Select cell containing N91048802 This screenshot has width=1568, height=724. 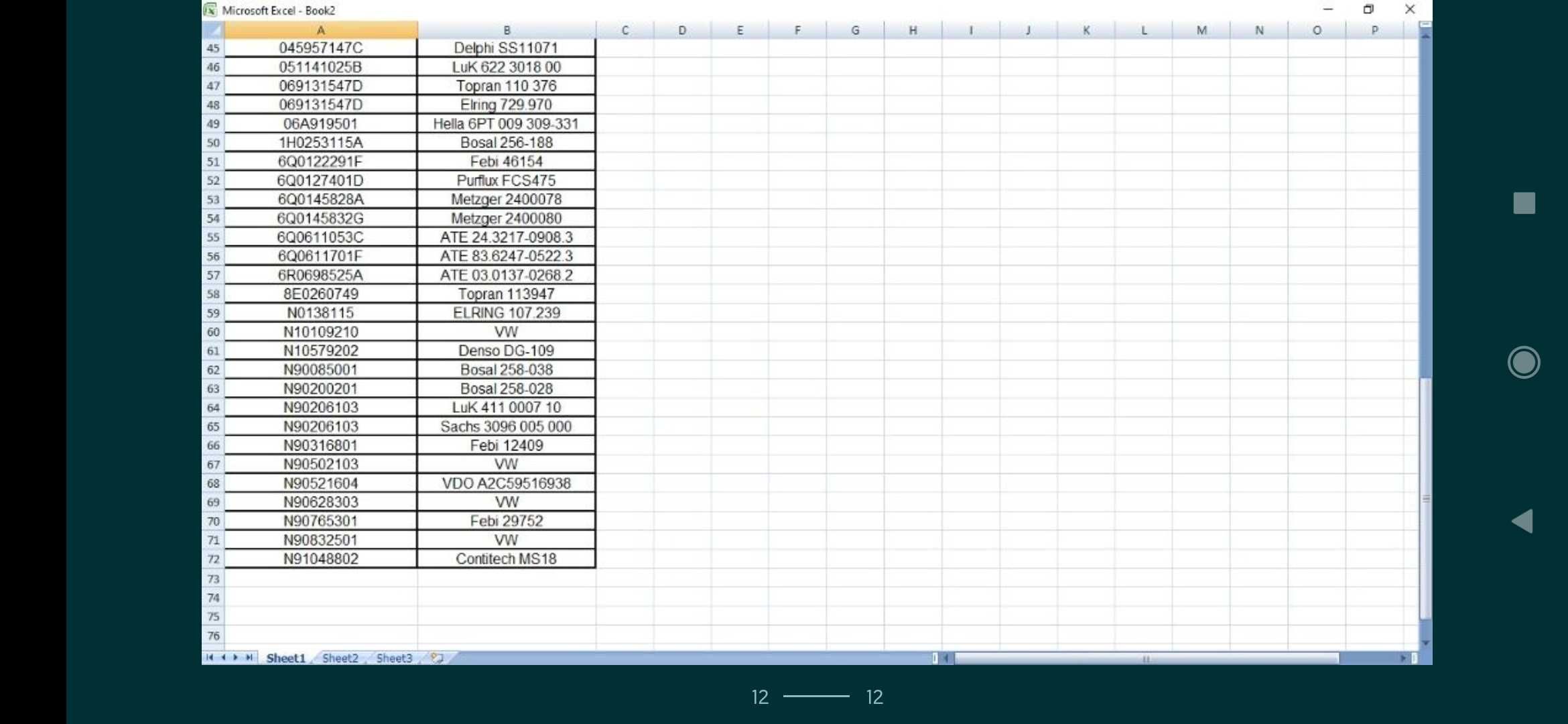coord(321,559)
